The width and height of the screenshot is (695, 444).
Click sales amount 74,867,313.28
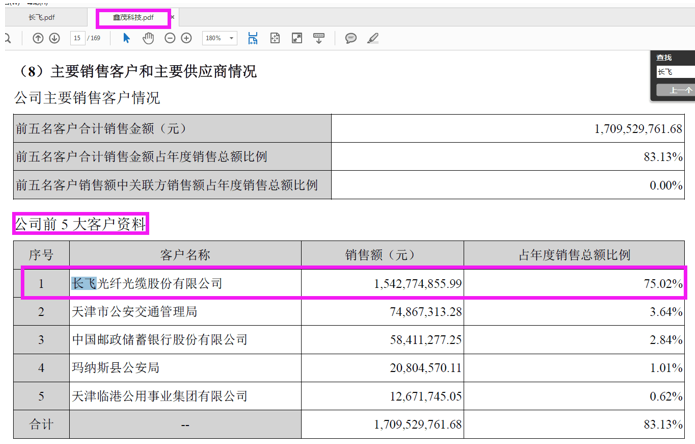[426, 312]
